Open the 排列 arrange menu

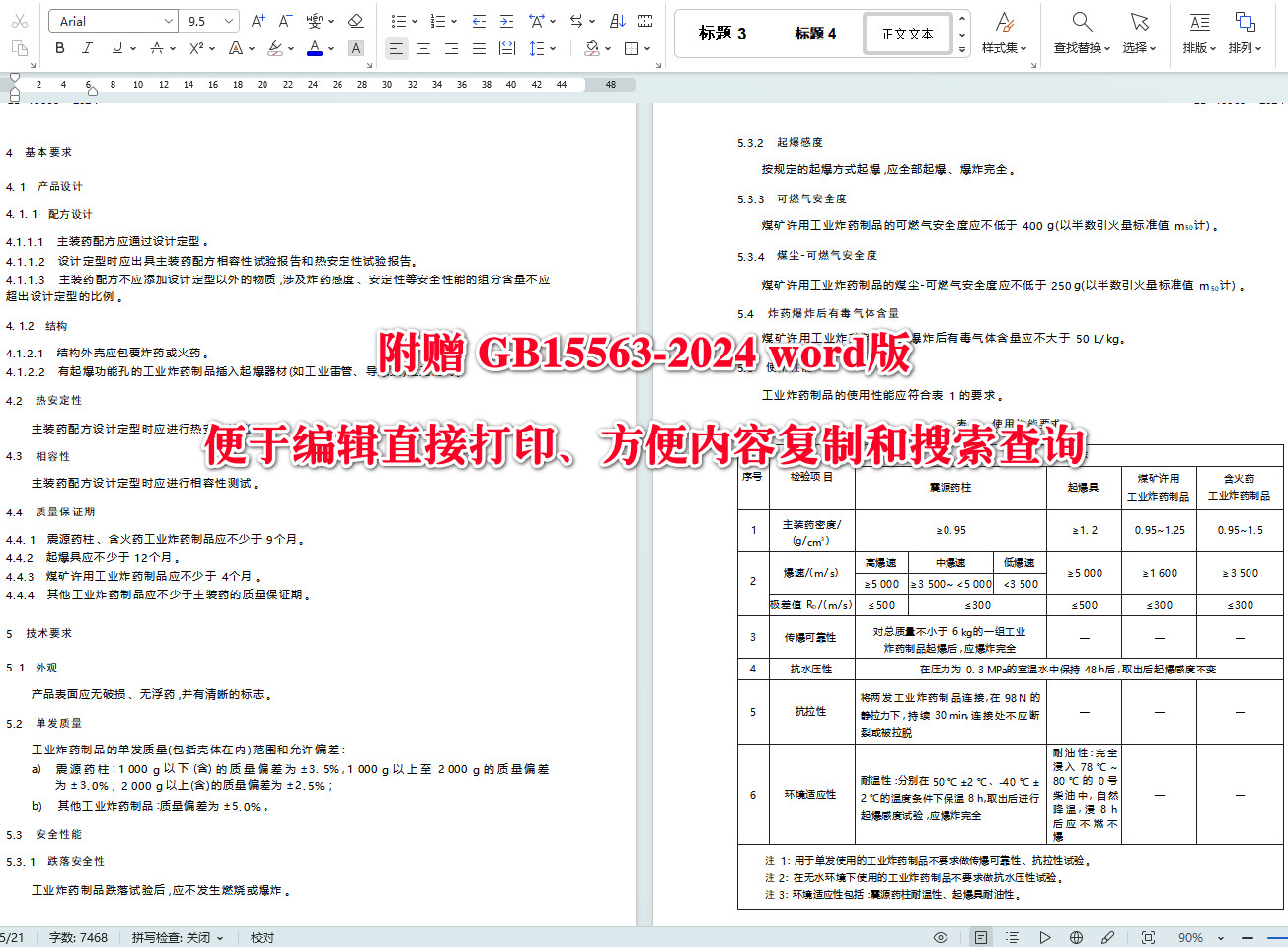tap(1245, 33)
